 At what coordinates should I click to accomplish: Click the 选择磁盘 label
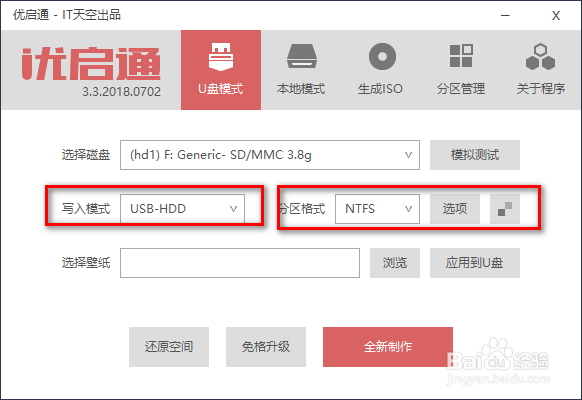point(86,155)
